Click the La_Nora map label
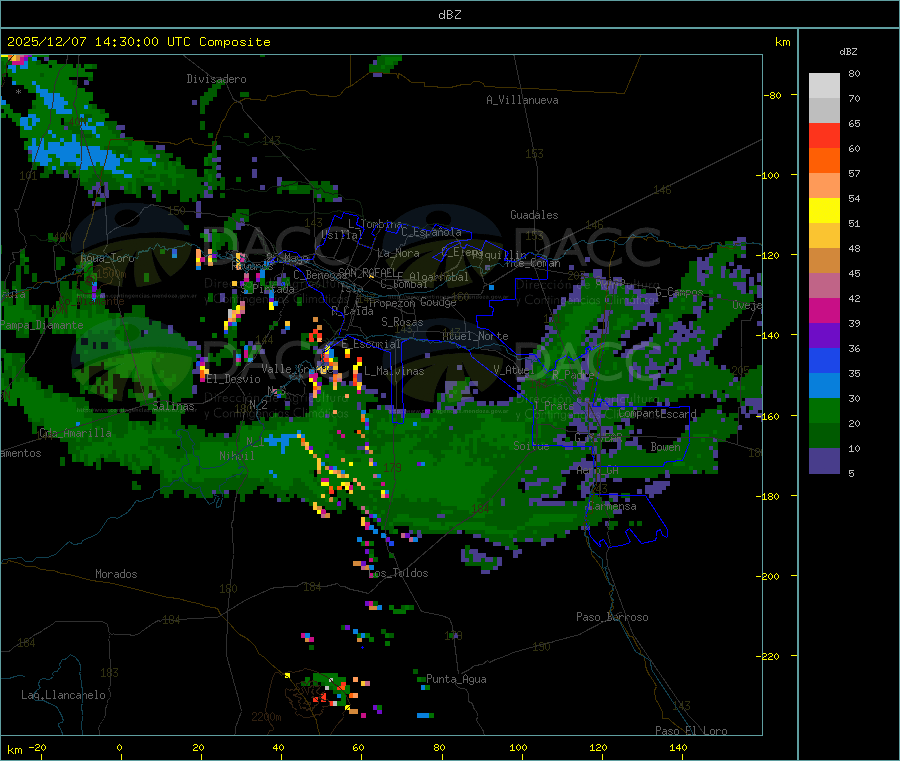This screenshot has width=900, height=761. 398,253
